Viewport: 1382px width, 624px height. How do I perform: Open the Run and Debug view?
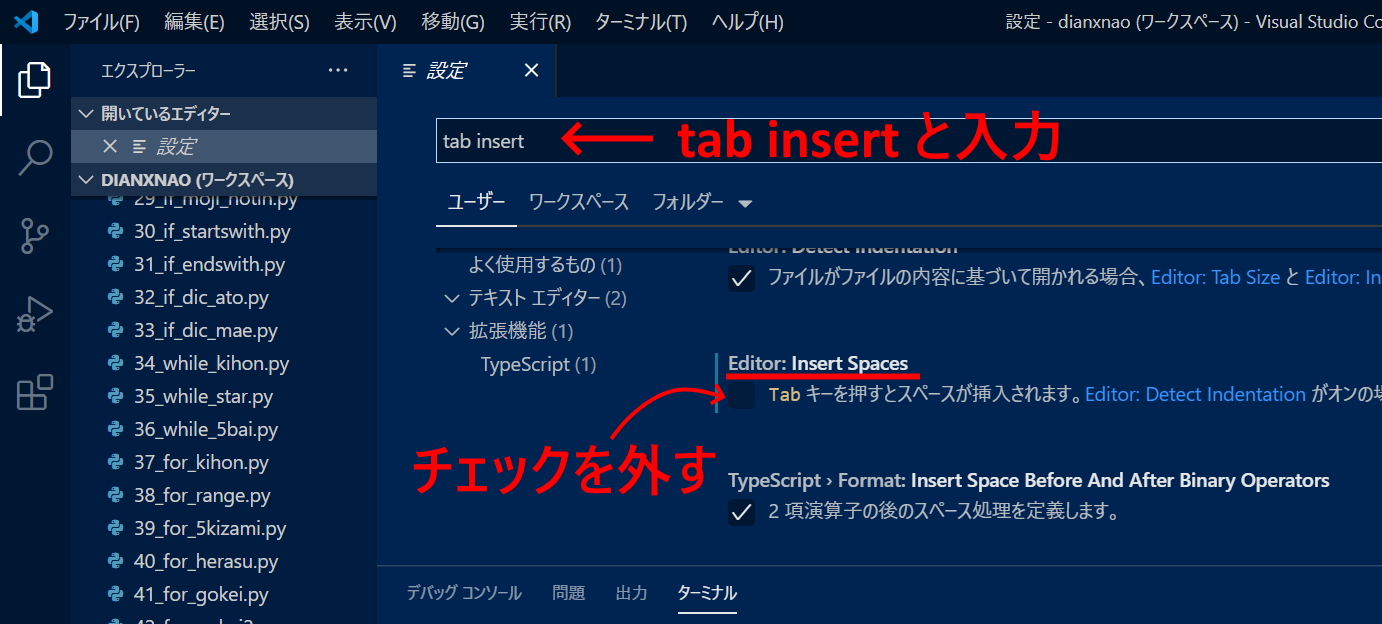[34, 314]
